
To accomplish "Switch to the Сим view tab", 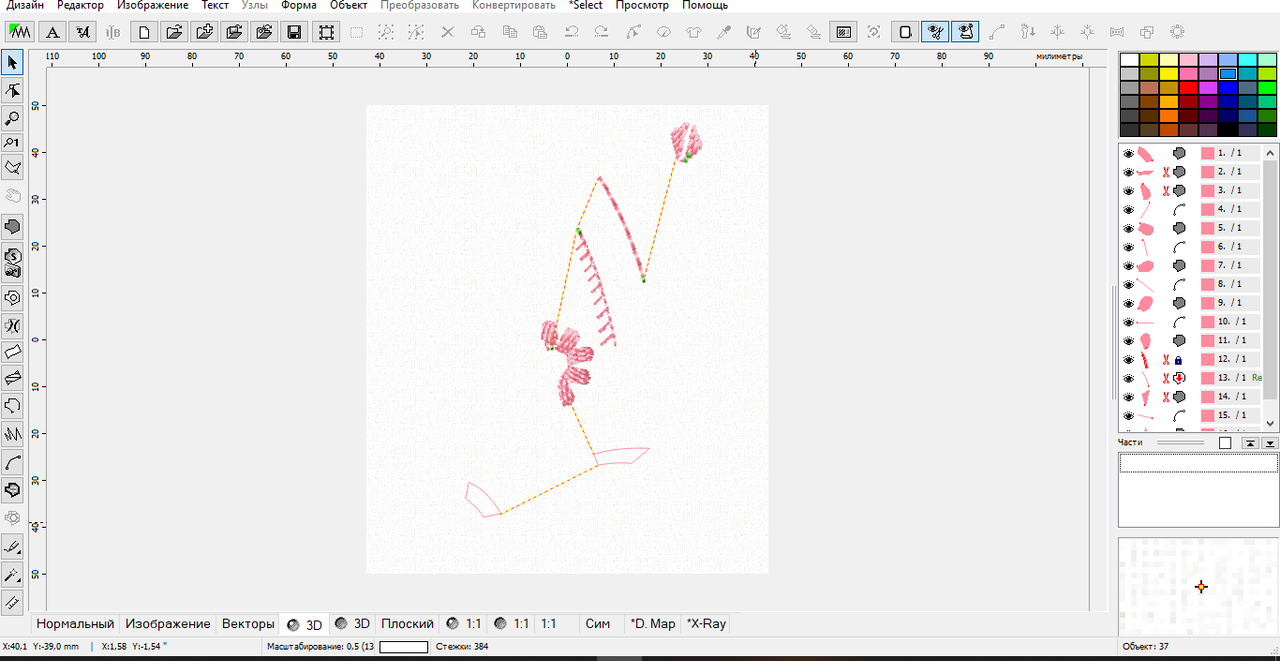I will 597,624.
